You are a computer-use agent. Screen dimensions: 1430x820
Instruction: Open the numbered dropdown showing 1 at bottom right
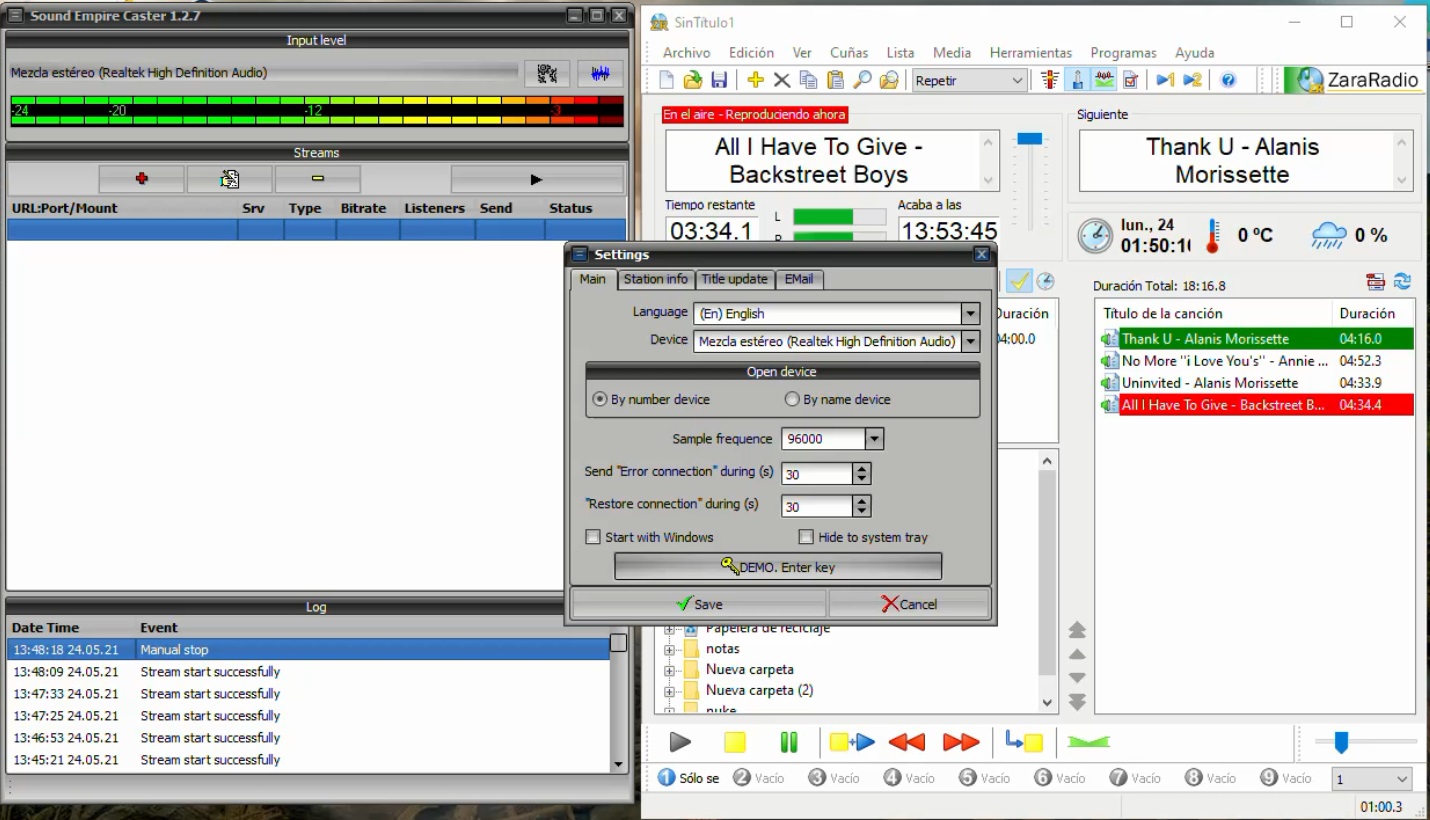pos(1372,778)
